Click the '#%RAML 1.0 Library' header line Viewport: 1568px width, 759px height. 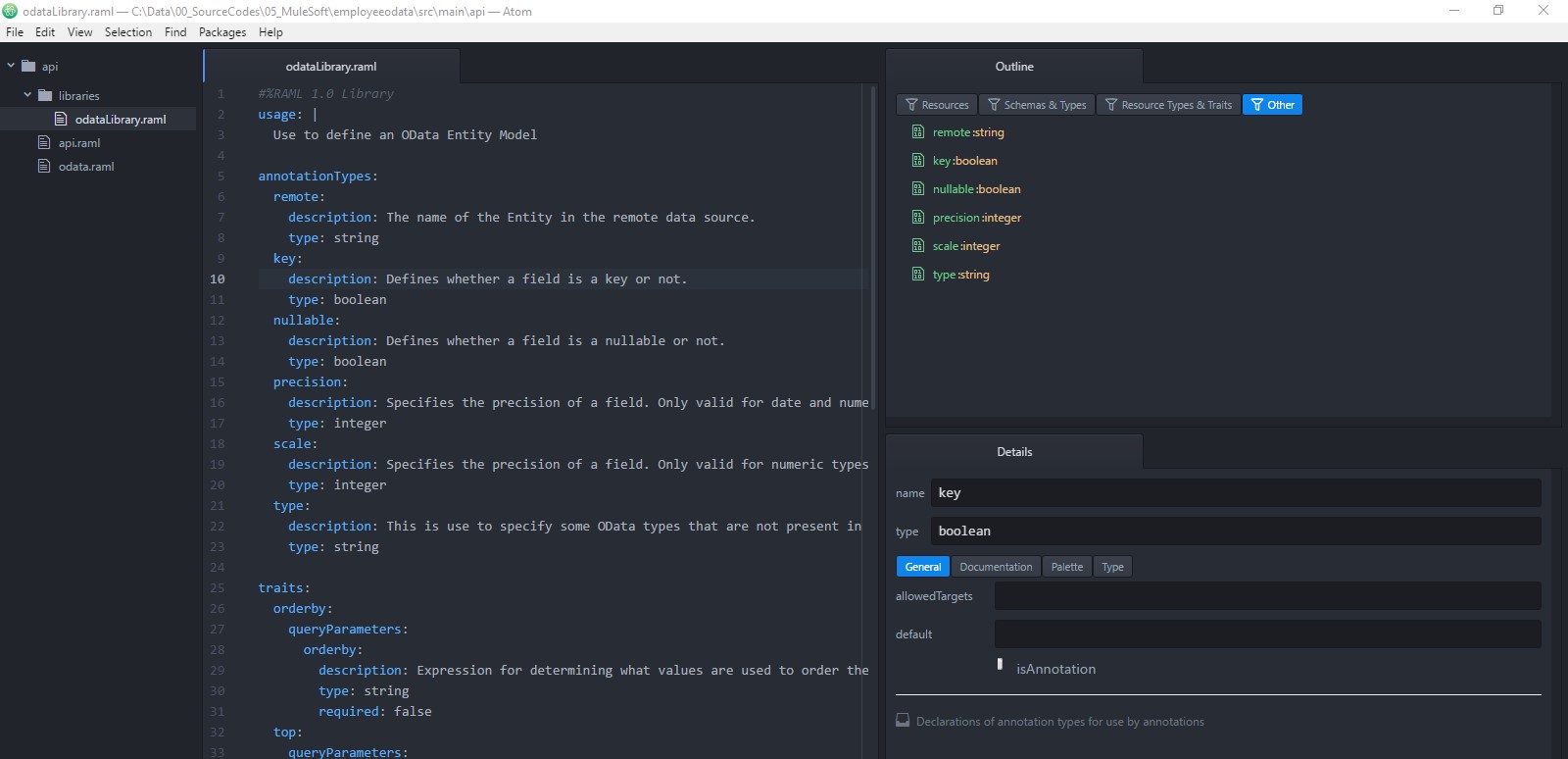click(x=325, y=94)
